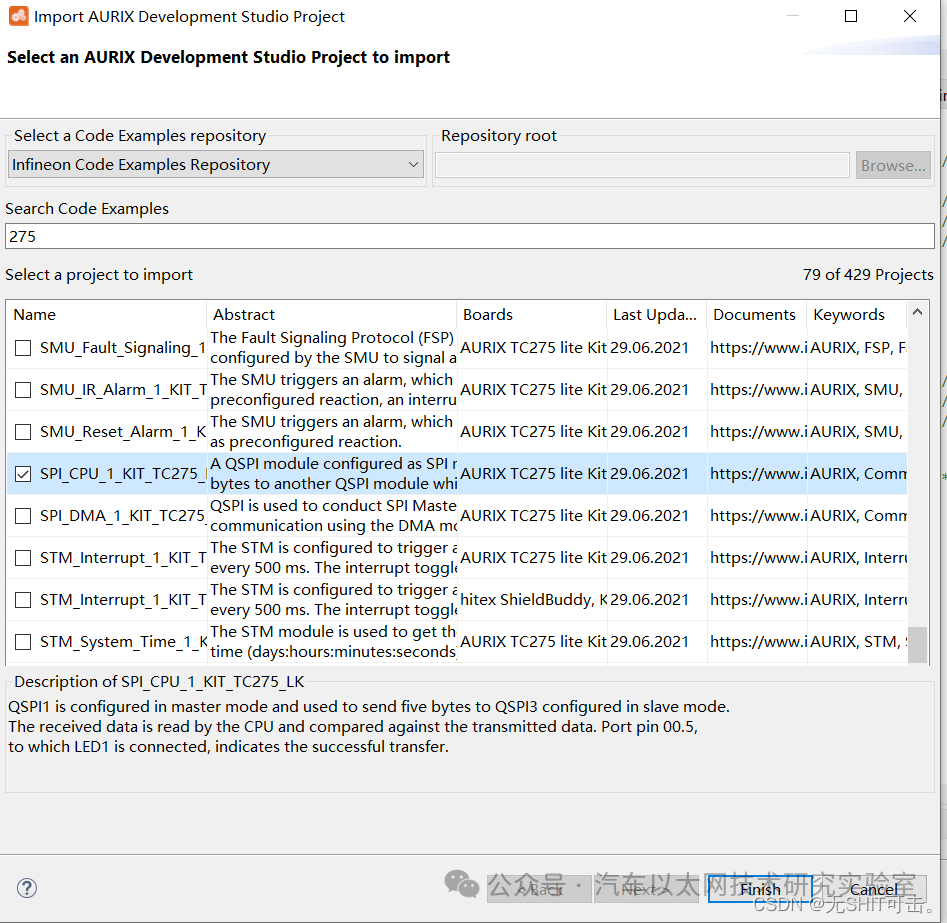The image size is (947, 923).
Task: Click the help question mark icon
Action: click(27, 888)
